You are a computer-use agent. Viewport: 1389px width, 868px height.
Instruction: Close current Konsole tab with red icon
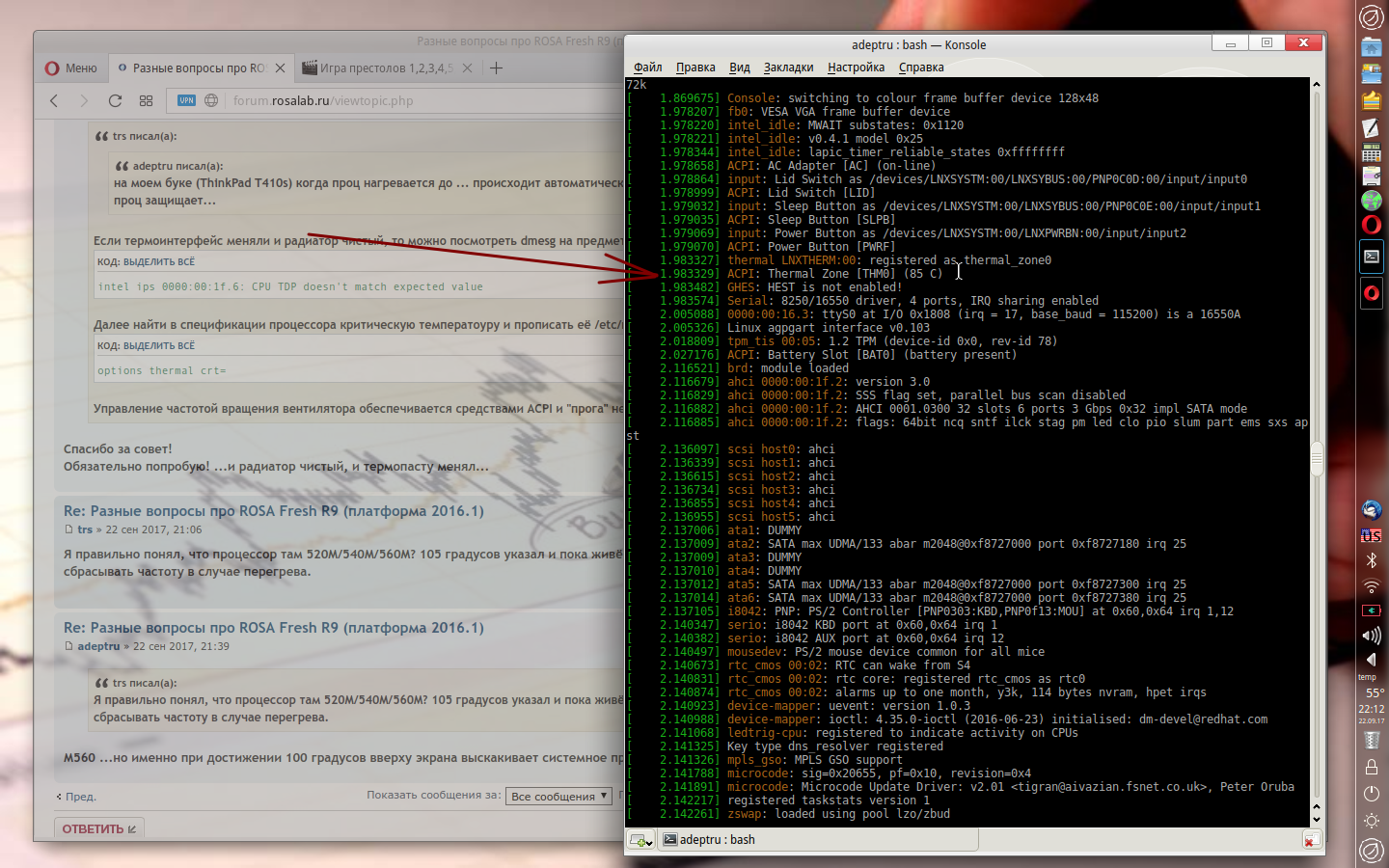[x=1311, y=840]
